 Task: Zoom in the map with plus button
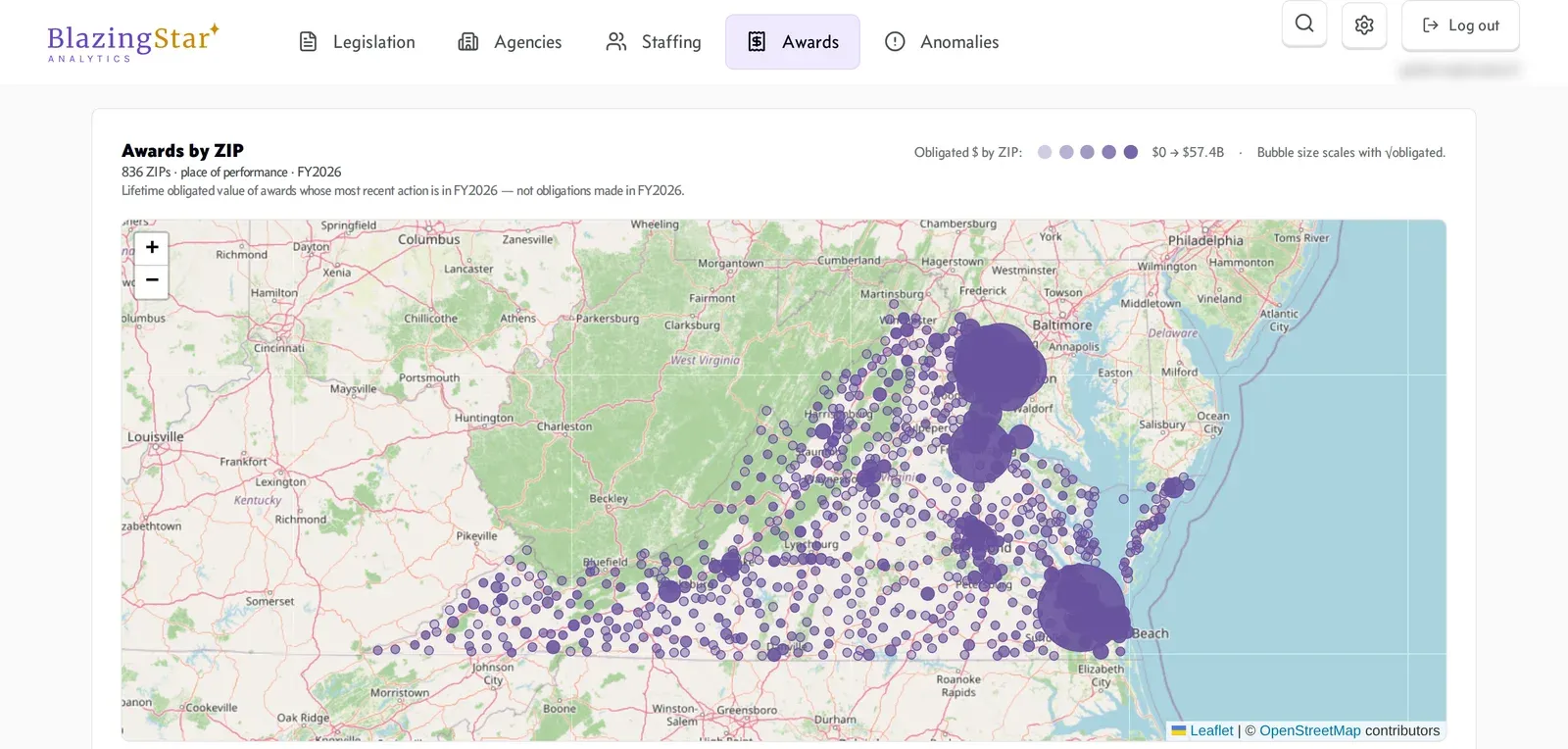tap(152, 248)
